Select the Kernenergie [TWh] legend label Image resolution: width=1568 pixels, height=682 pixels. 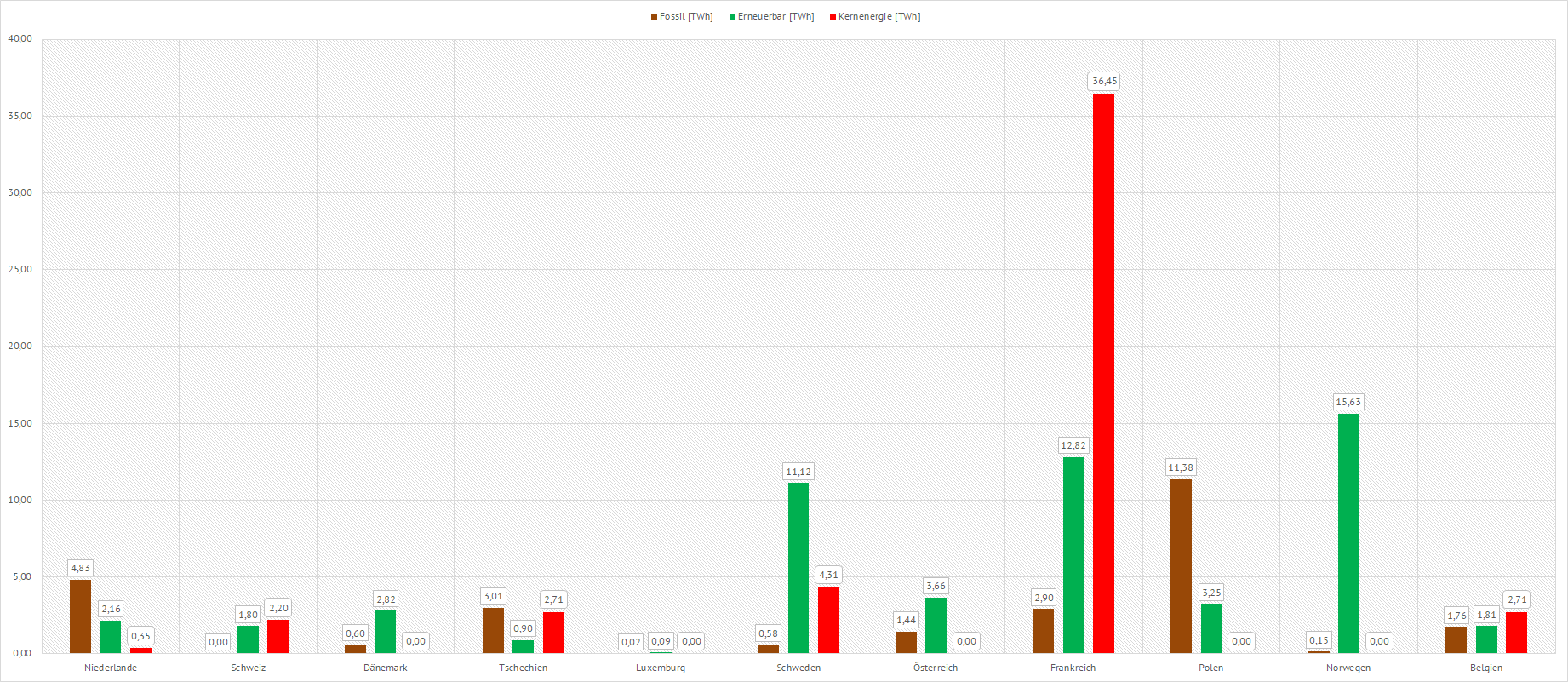879,17
